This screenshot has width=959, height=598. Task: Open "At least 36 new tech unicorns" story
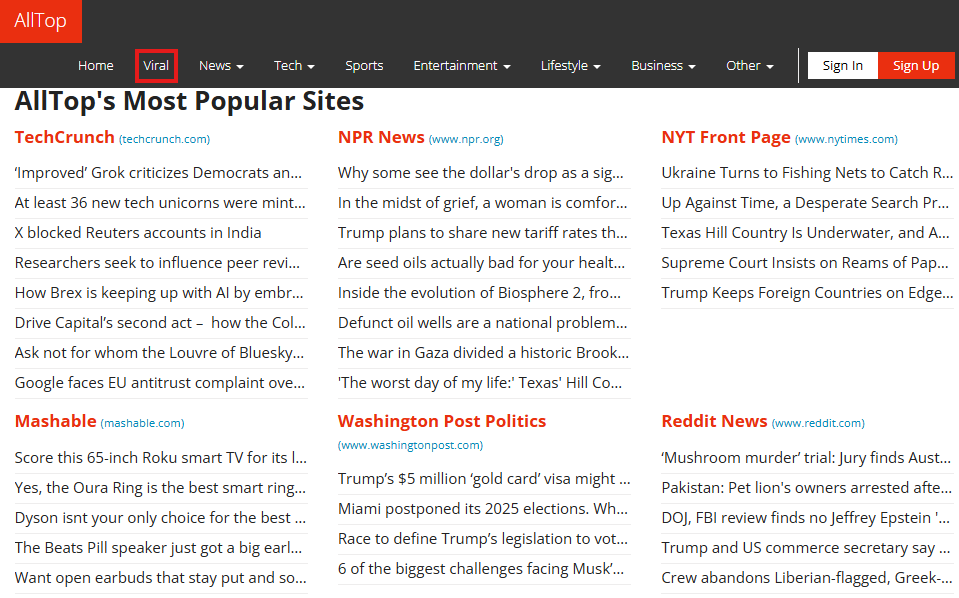pos(160,203)
